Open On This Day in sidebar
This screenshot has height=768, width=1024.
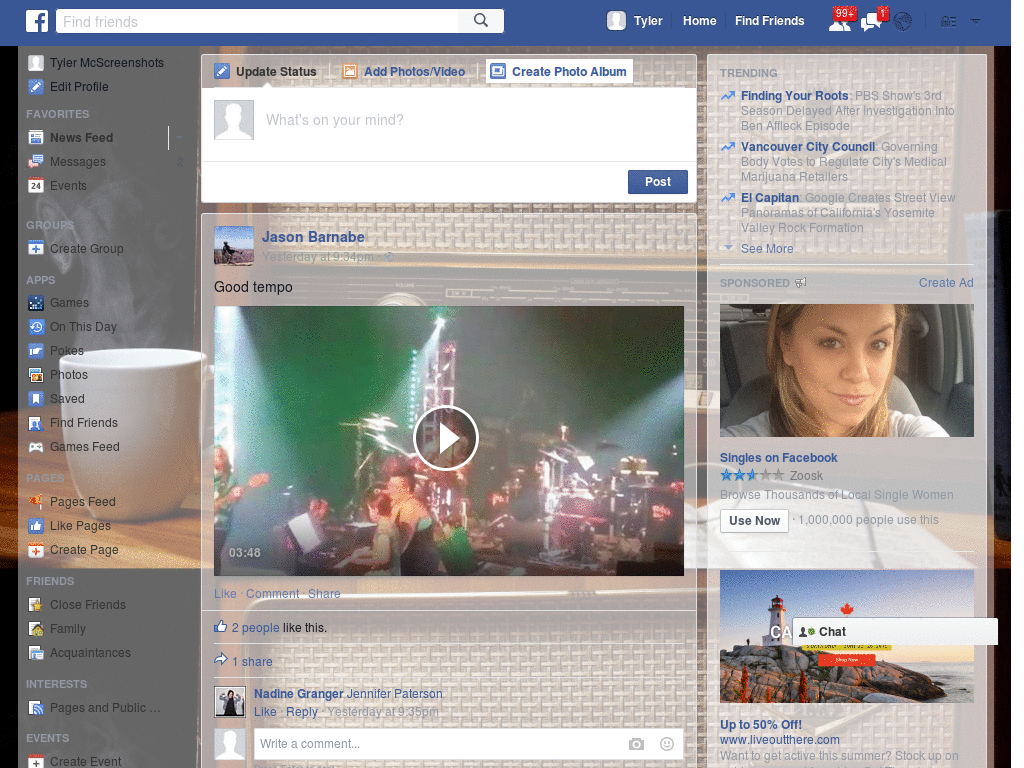pos(72,327)
